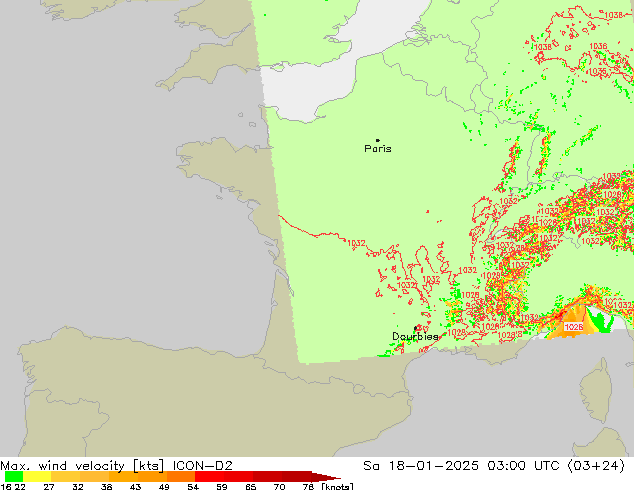
Task: Click the Dourbies city label
Action: click(x=415, y=336)
